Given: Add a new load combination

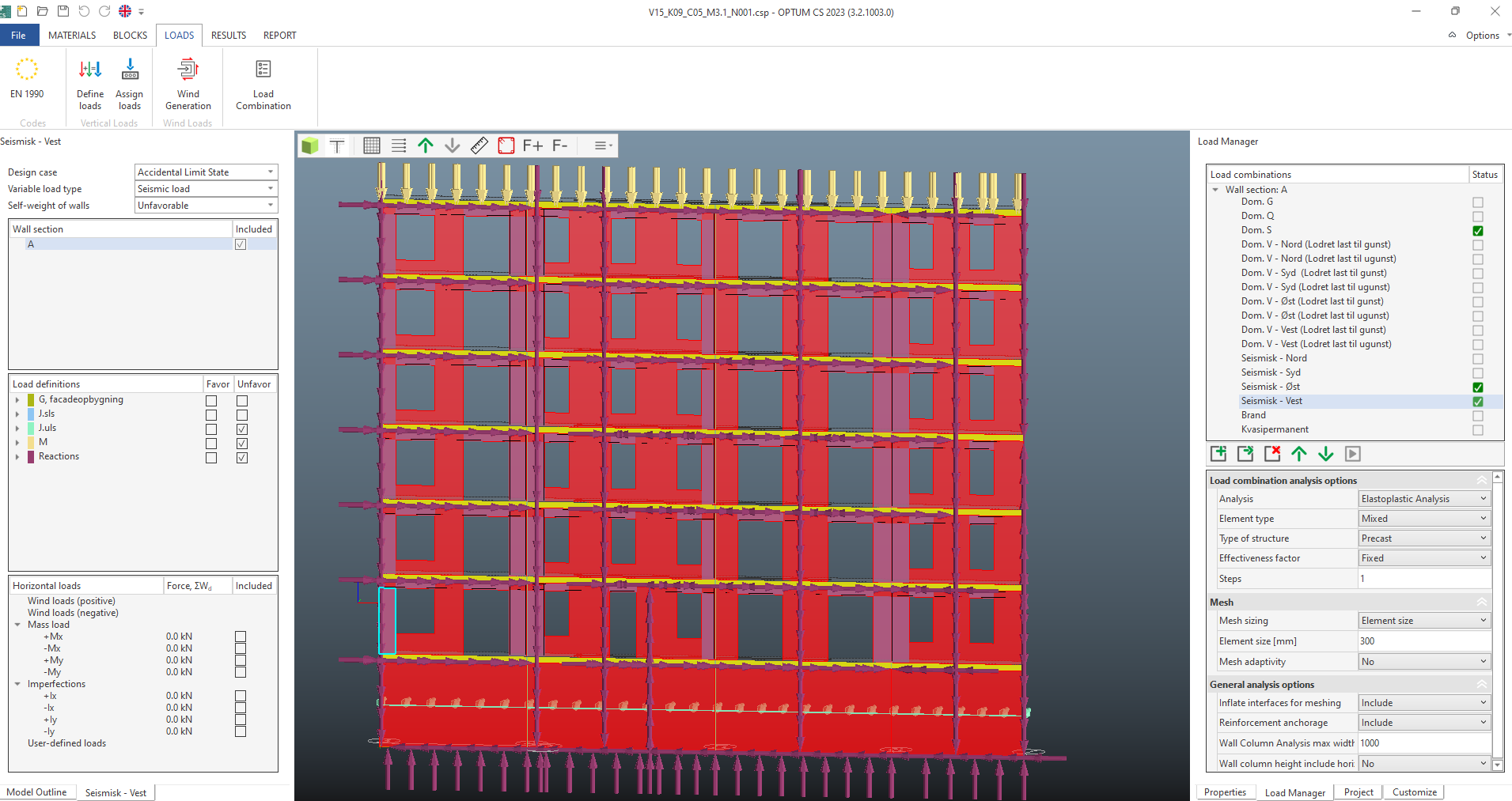Looking at the screenshot, I should point(1218,453).
